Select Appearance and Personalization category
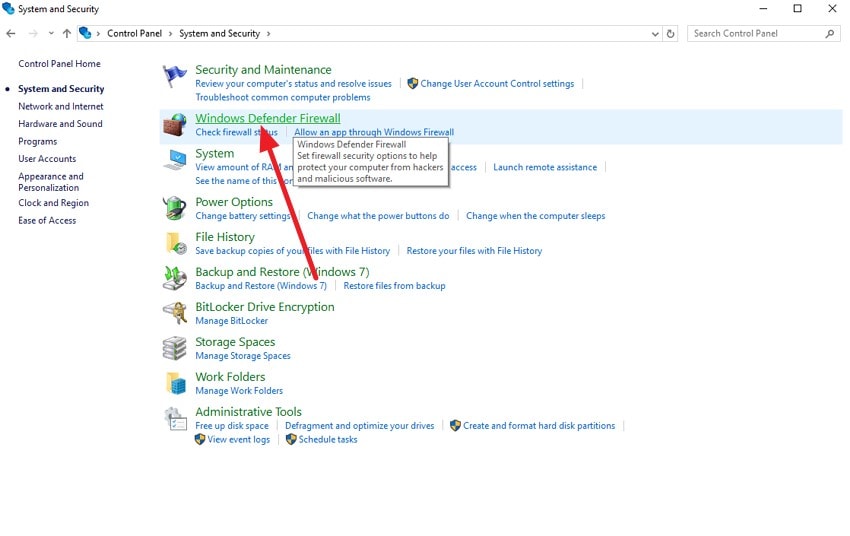Image resolution: width=850 pixels, height=536 pixels. (50, 182)
